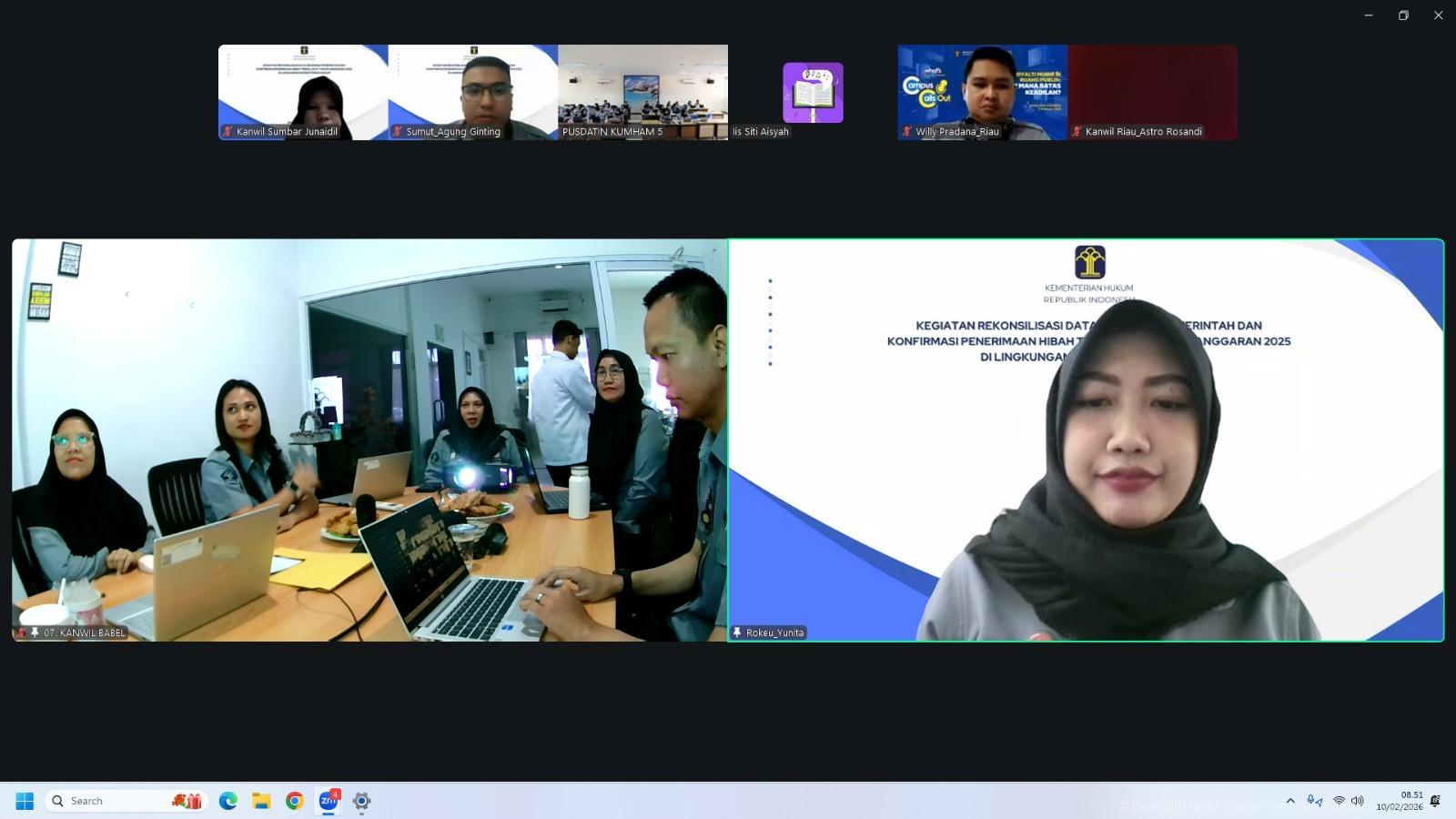Image resolution: width=1456 pixels, height=819 pixels.
Task: Open the clock and date panel
Action: click(1400, 801)
